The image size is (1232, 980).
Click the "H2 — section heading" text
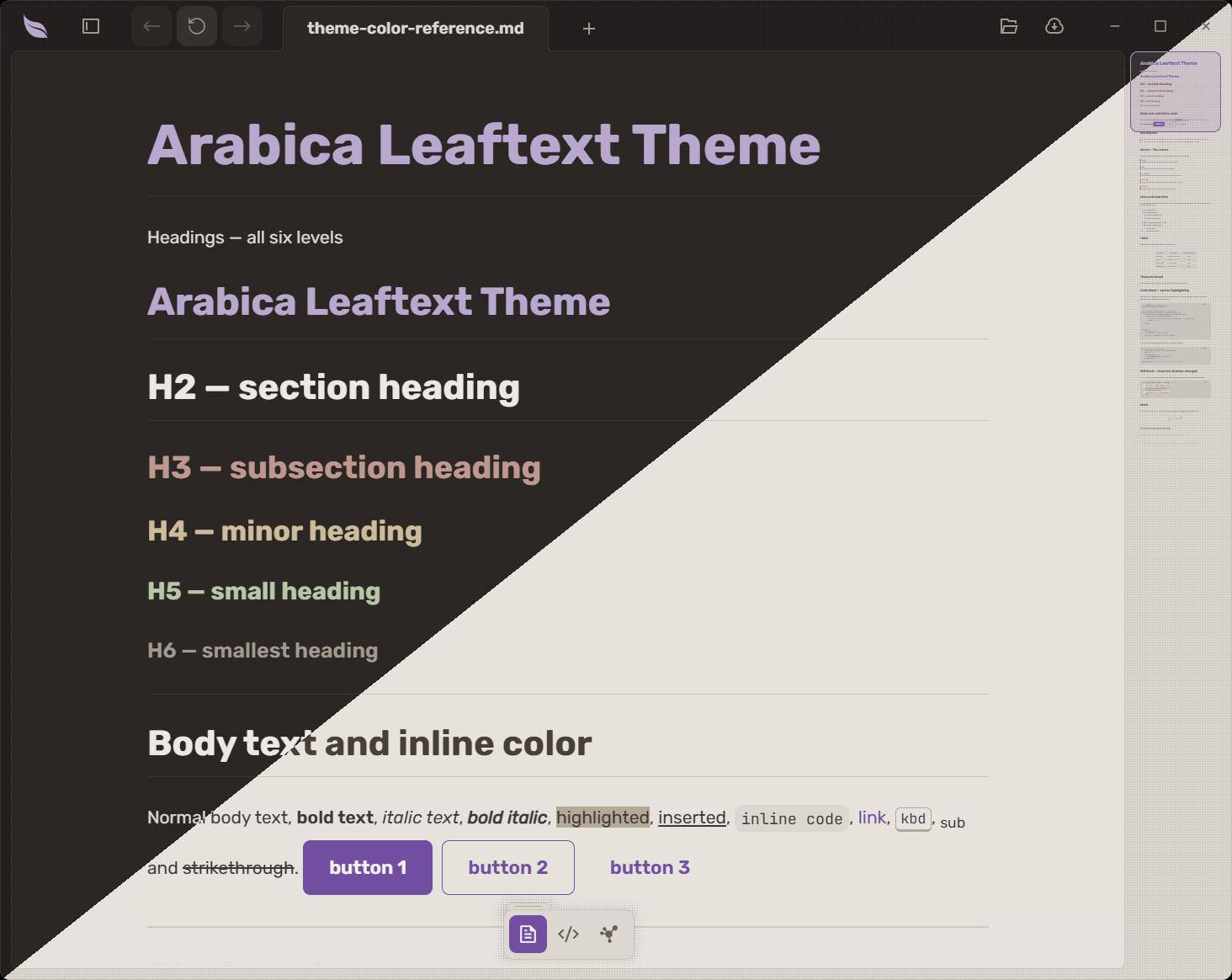[x=333, y=387]
